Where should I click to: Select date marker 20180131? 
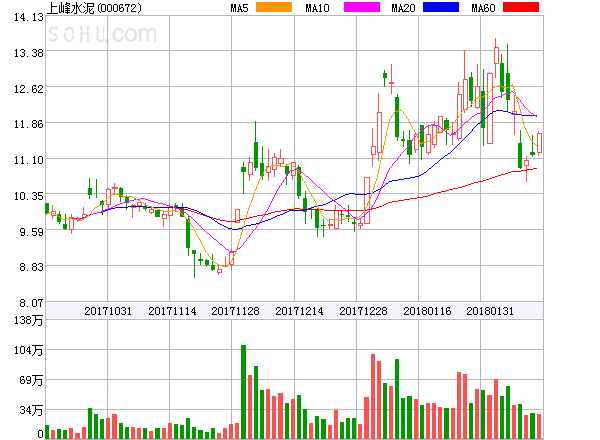tap(490, 311)
